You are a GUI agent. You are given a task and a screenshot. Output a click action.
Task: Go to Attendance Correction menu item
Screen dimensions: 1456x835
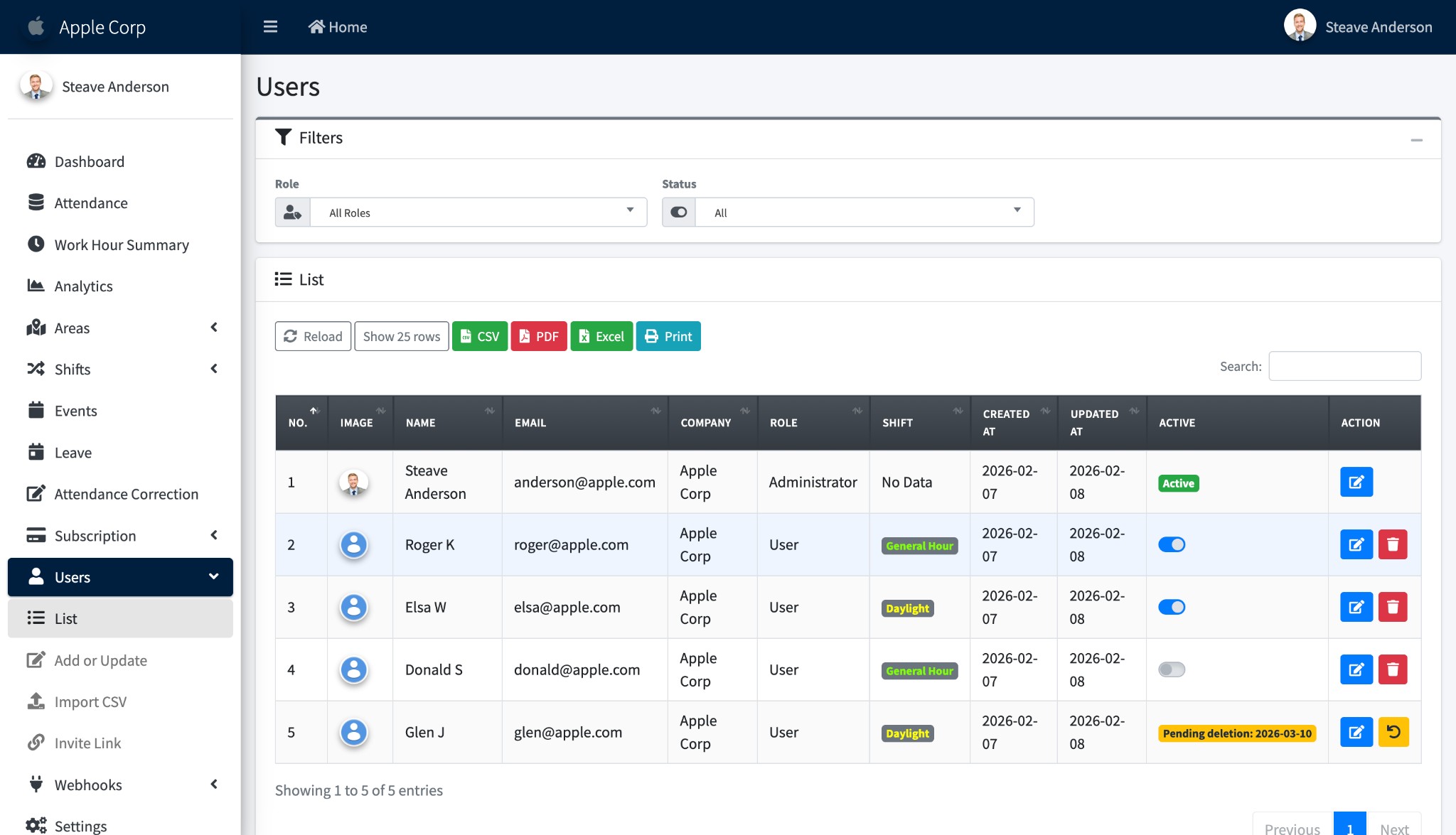(x=126, y=495)
